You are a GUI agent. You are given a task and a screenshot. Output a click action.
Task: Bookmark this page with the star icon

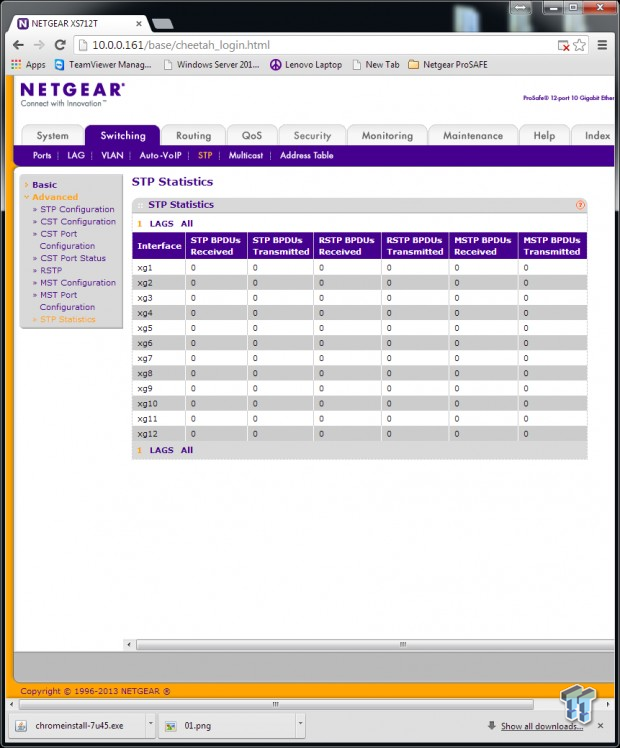[x=579, y=45]
